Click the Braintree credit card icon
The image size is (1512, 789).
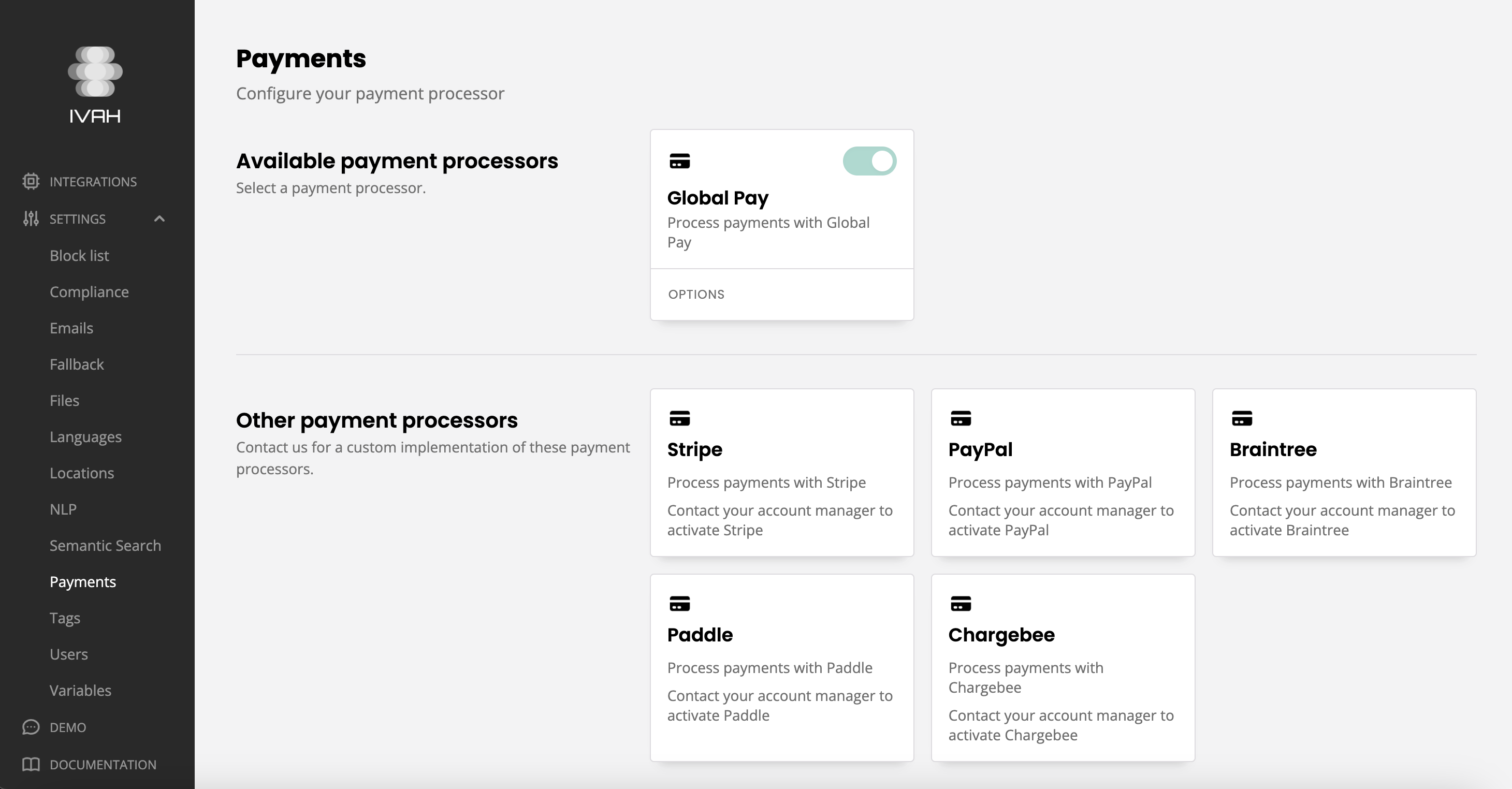[1242, 418]
